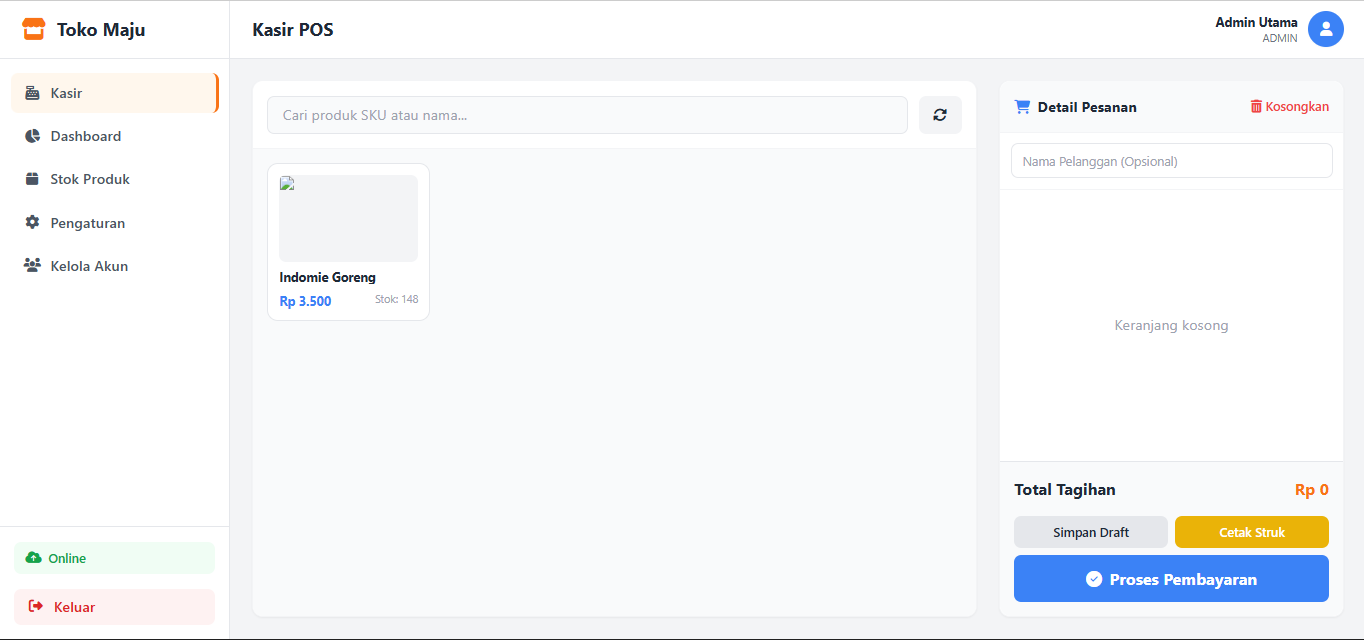Image resolution: width=1364 pixels, height=640 pixels.
Task: Open Kelola Akun from the sidebar
Action: (89, 266)
